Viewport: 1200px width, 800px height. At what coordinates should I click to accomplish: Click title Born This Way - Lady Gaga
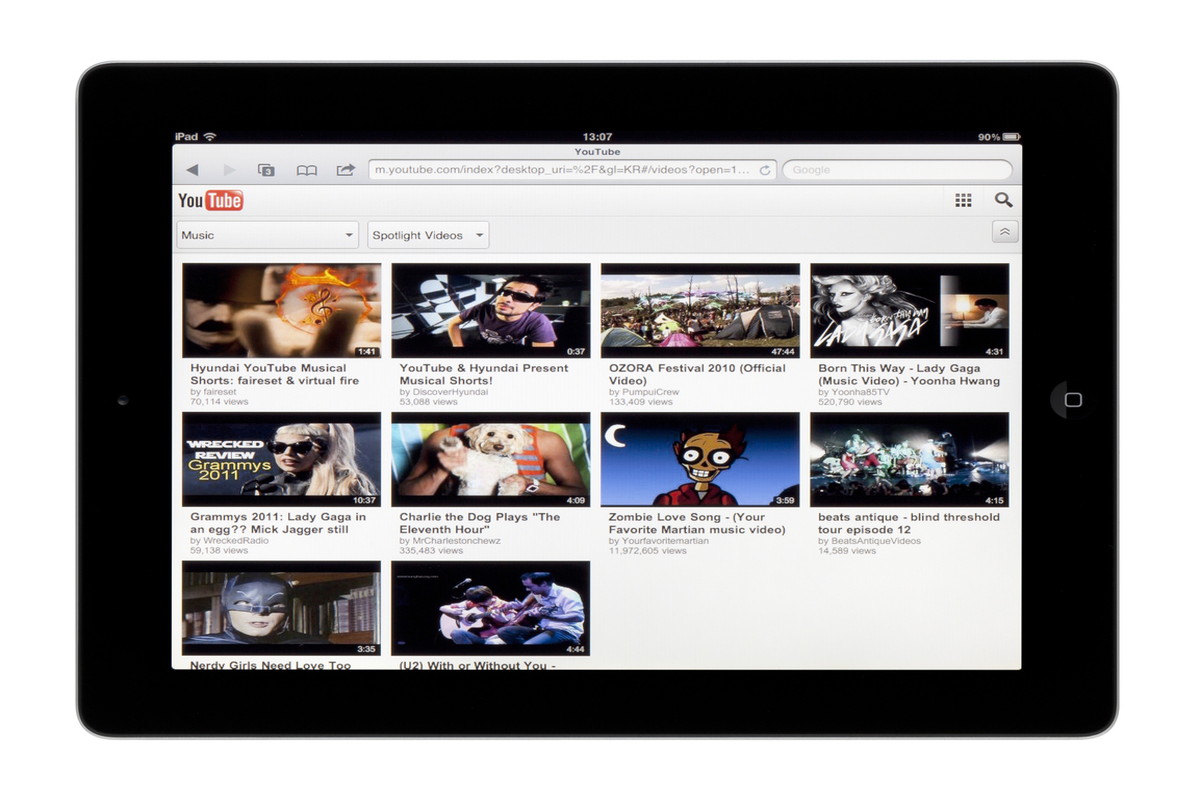click(909, 374)
